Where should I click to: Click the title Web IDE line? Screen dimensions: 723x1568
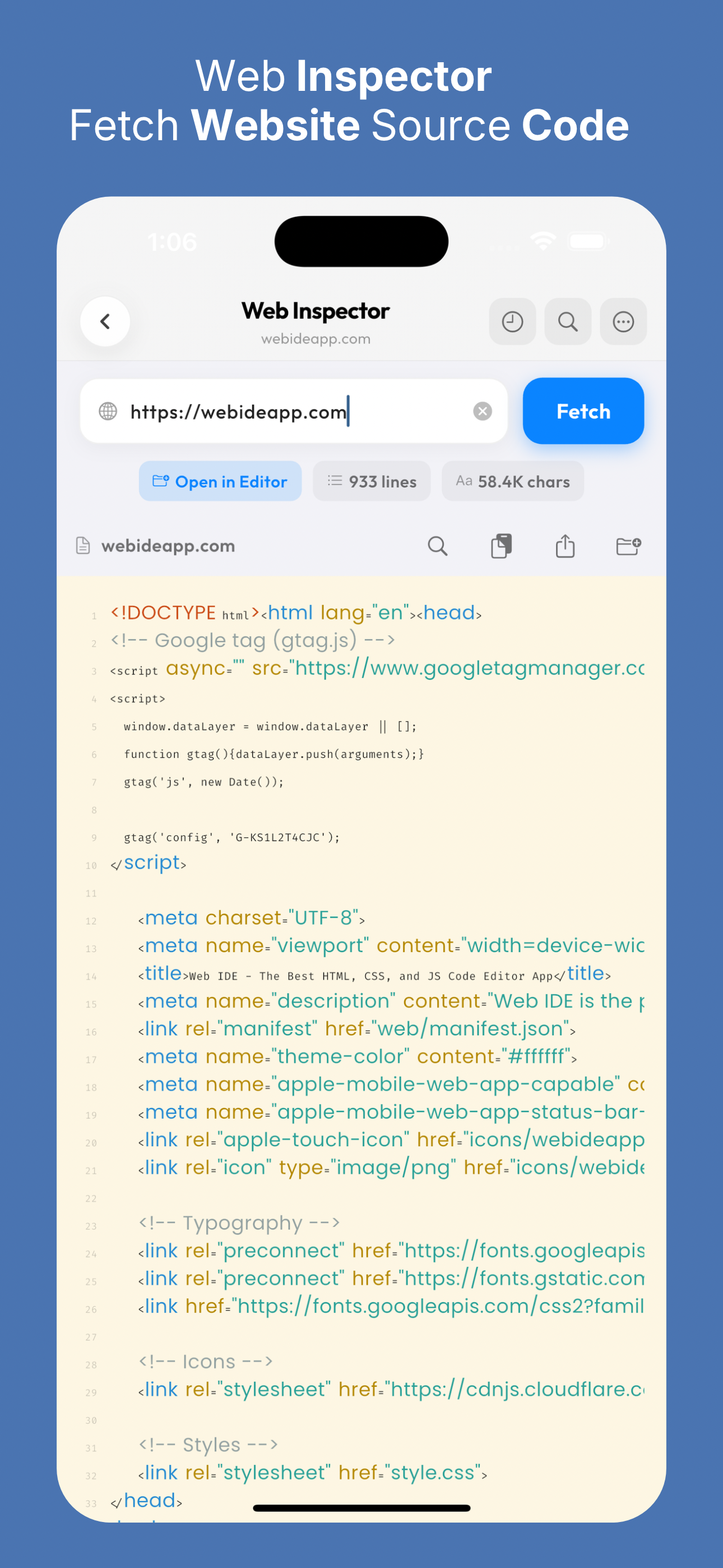tap(374, 974)
